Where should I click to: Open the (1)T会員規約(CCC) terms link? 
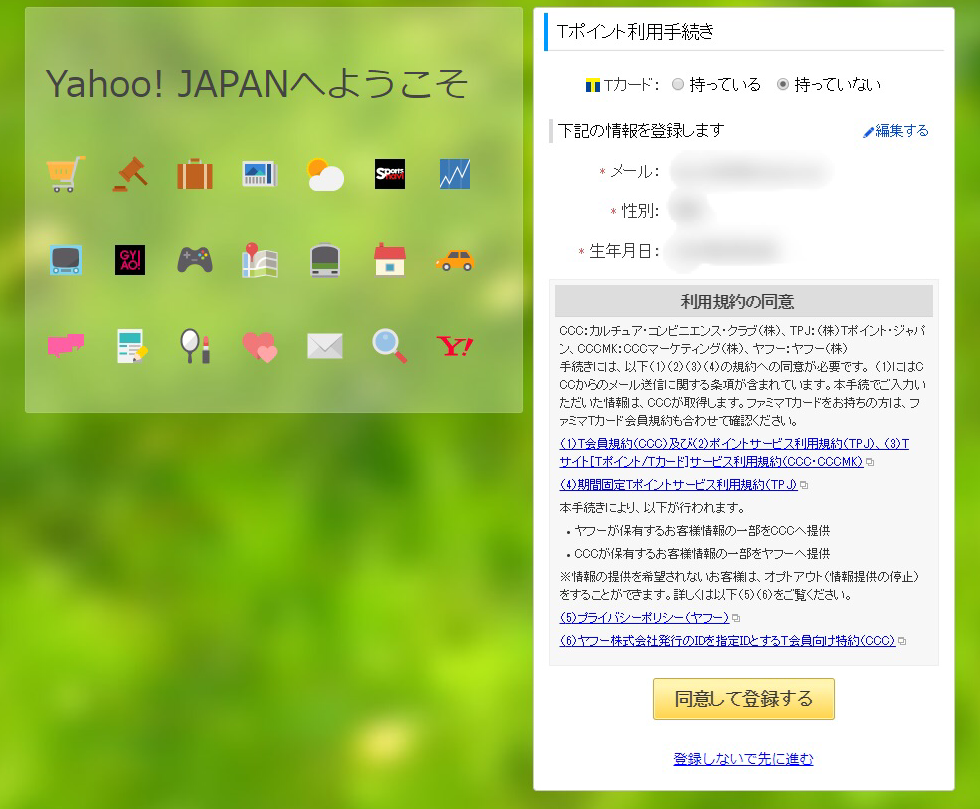[x=734, y=453]
